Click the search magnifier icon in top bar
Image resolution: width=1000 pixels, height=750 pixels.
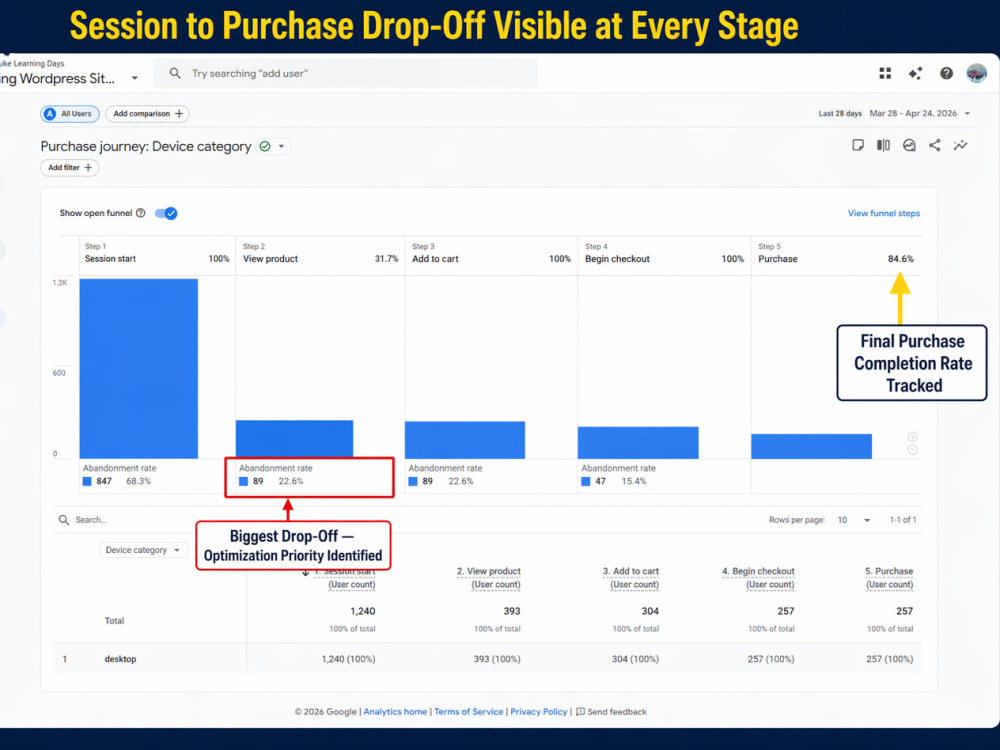[175, 73]
